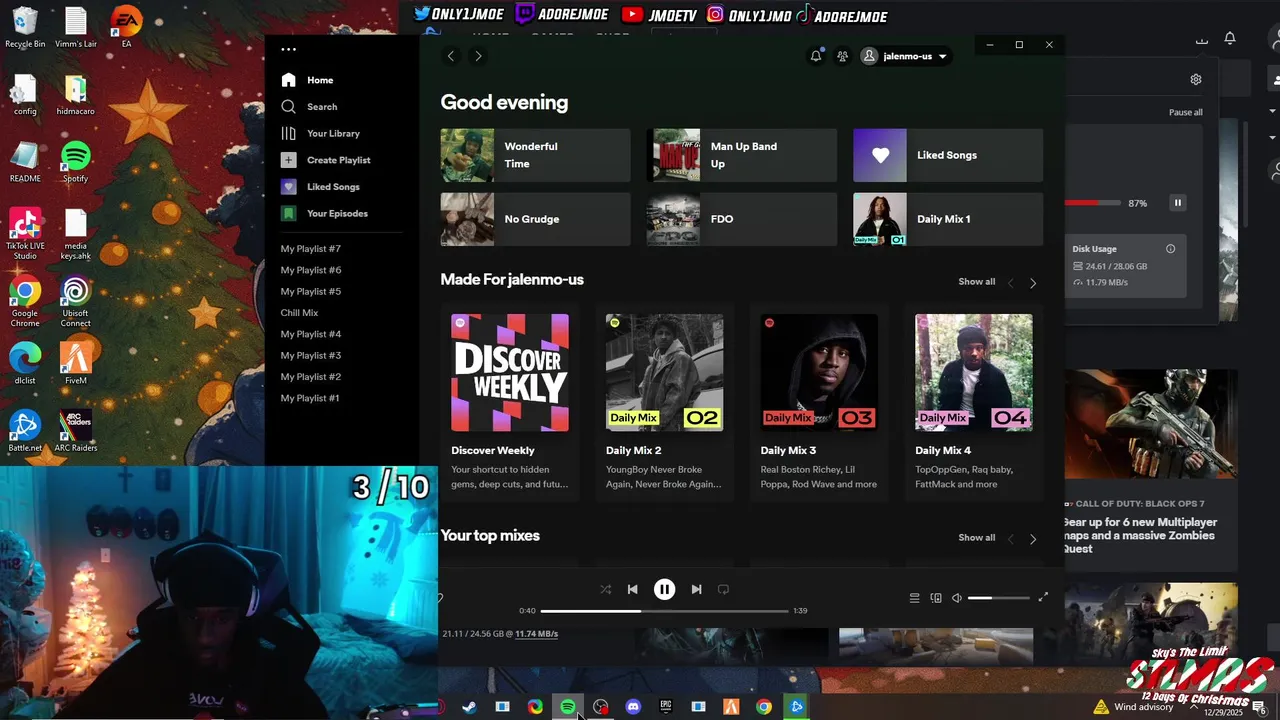Open Your Episodes in the sidebar
The image size is (1280, 720).
(x=324, y=213)
